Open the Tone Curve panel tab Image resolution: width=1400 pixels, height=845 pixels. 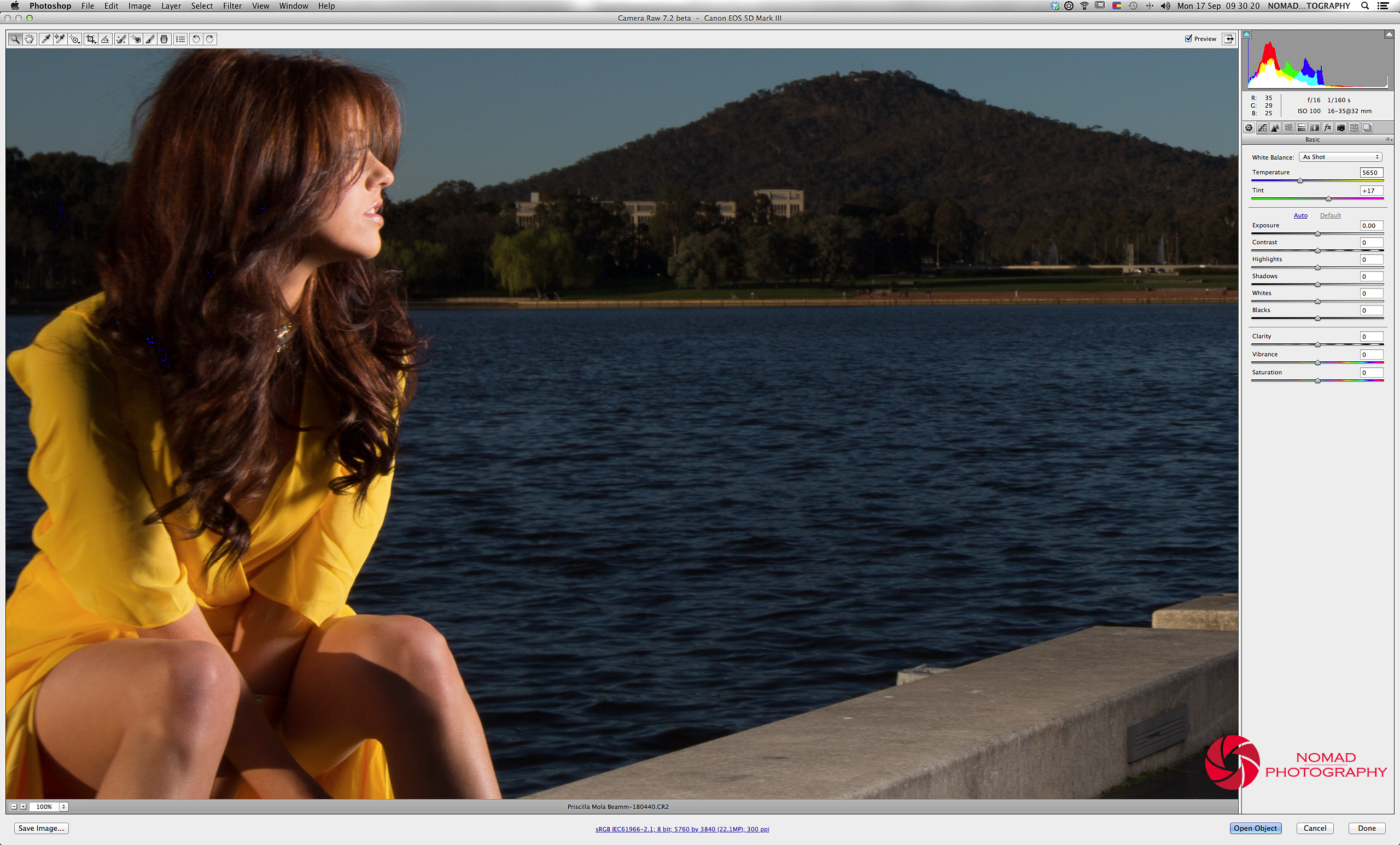pos(1262,128)
